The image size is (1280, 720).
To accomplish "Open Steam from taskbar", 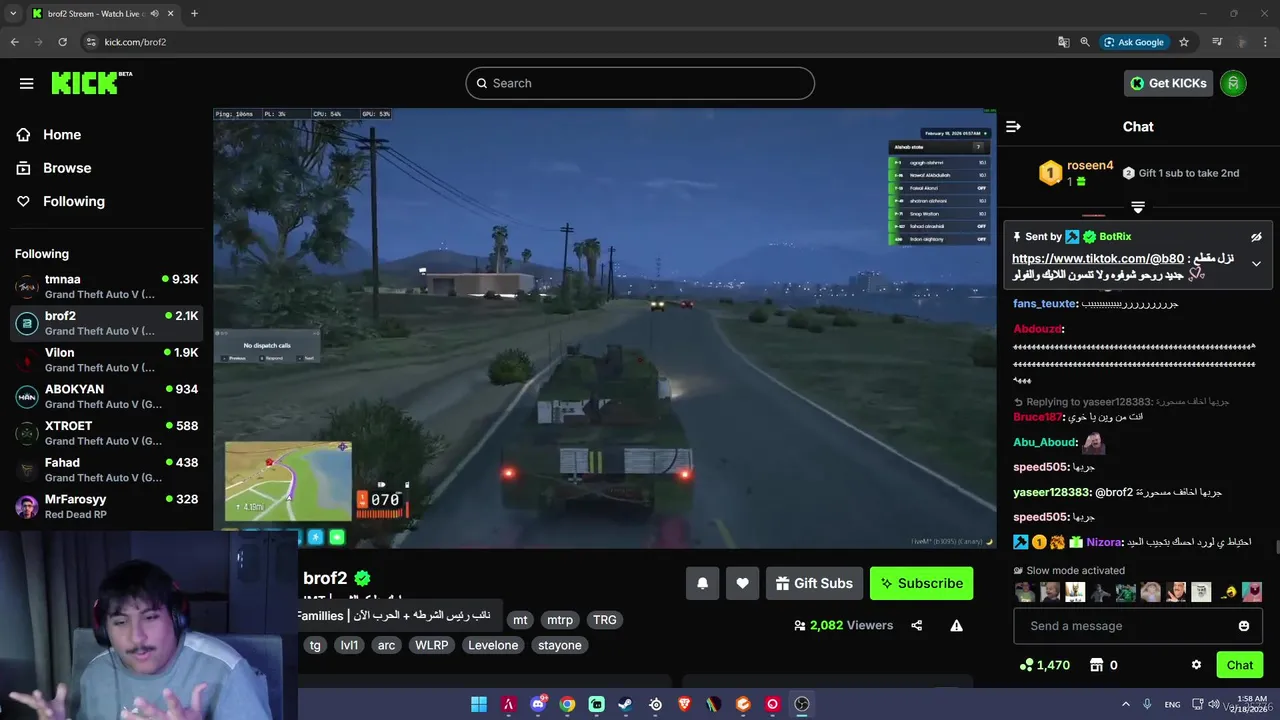I will coord(625,704).
